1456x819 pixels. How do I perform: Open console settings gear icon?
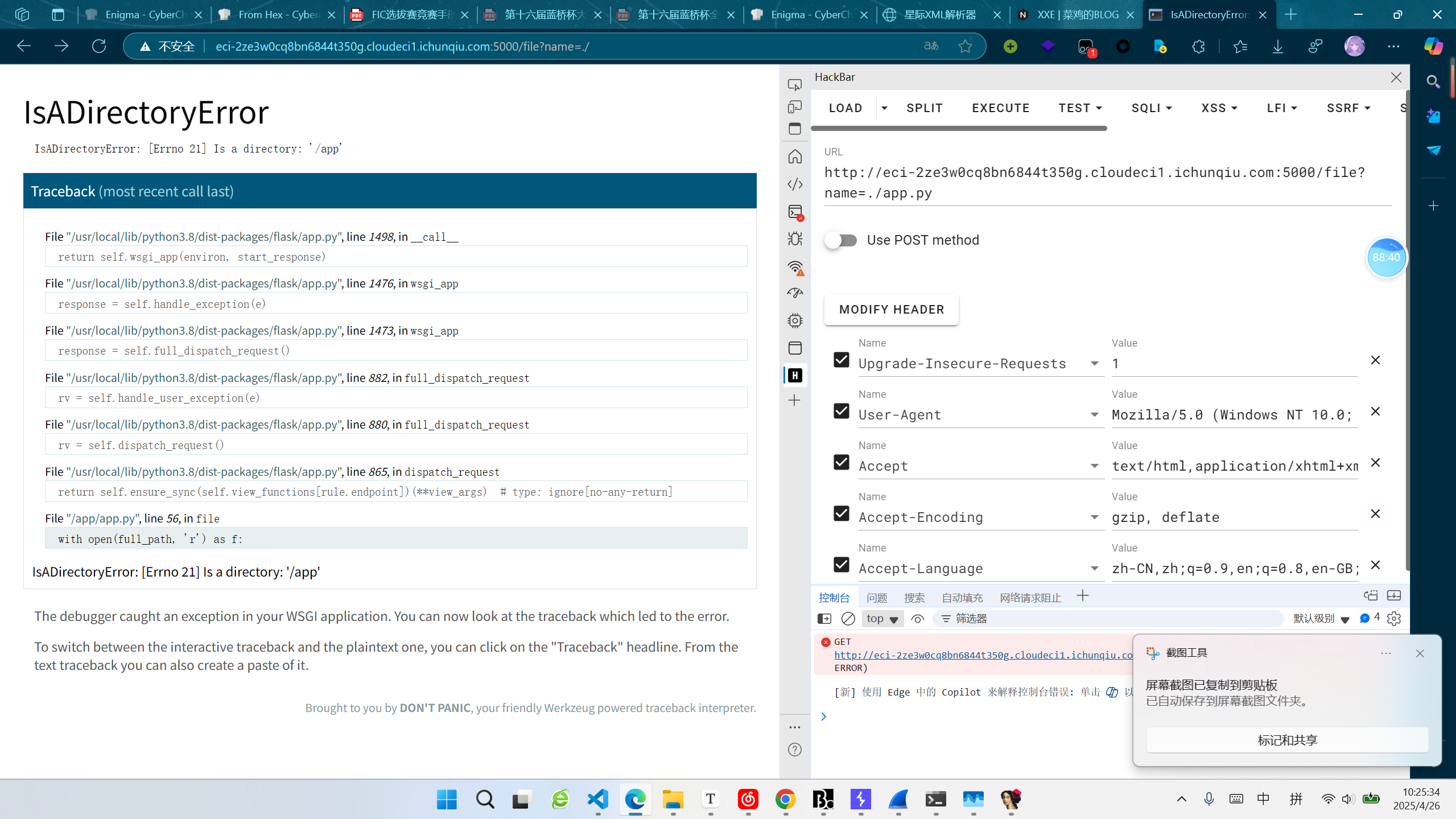point(1393,619)
